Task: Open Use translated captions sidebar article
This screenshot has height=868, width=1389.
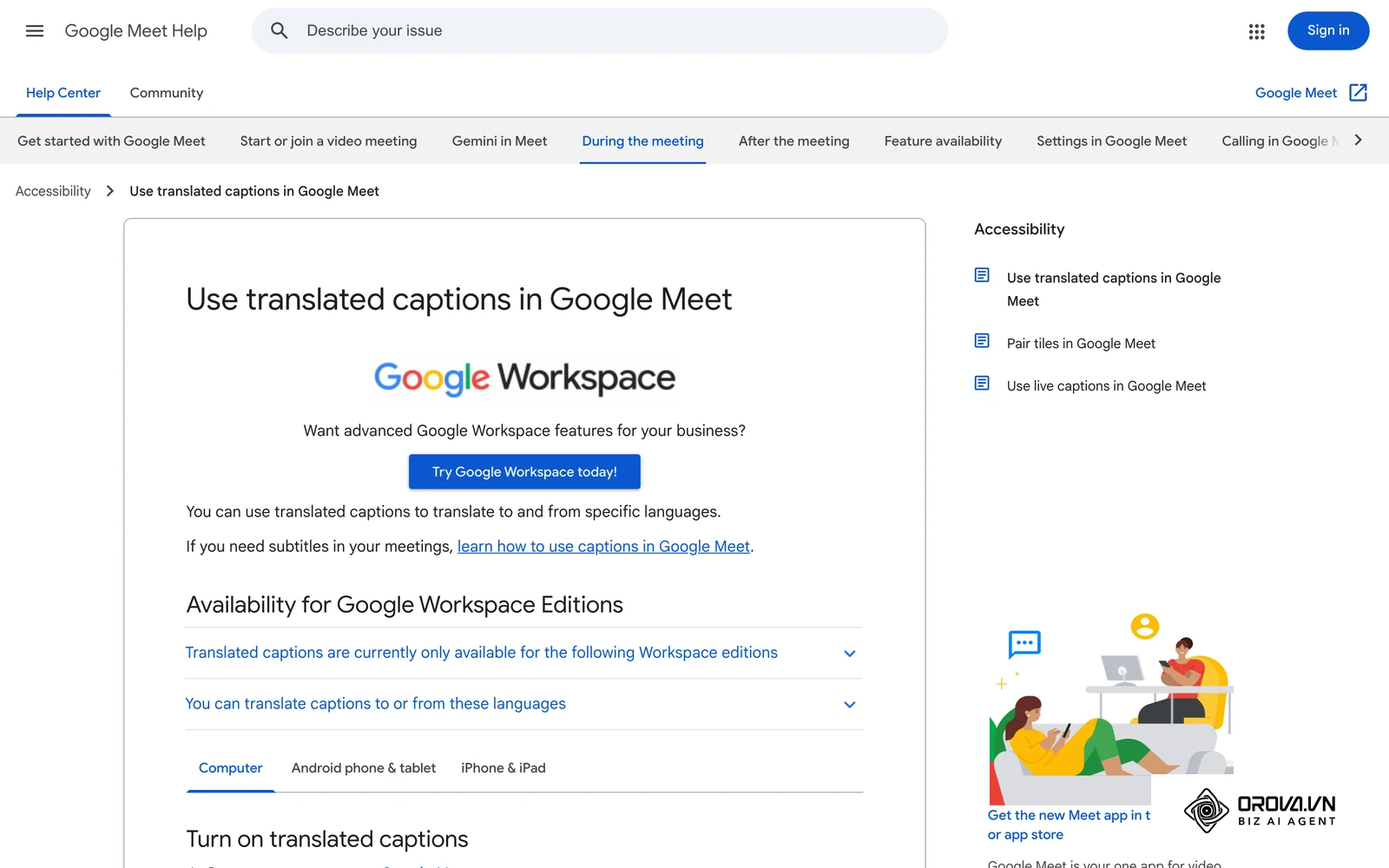Action: [x=1114, y=289]
